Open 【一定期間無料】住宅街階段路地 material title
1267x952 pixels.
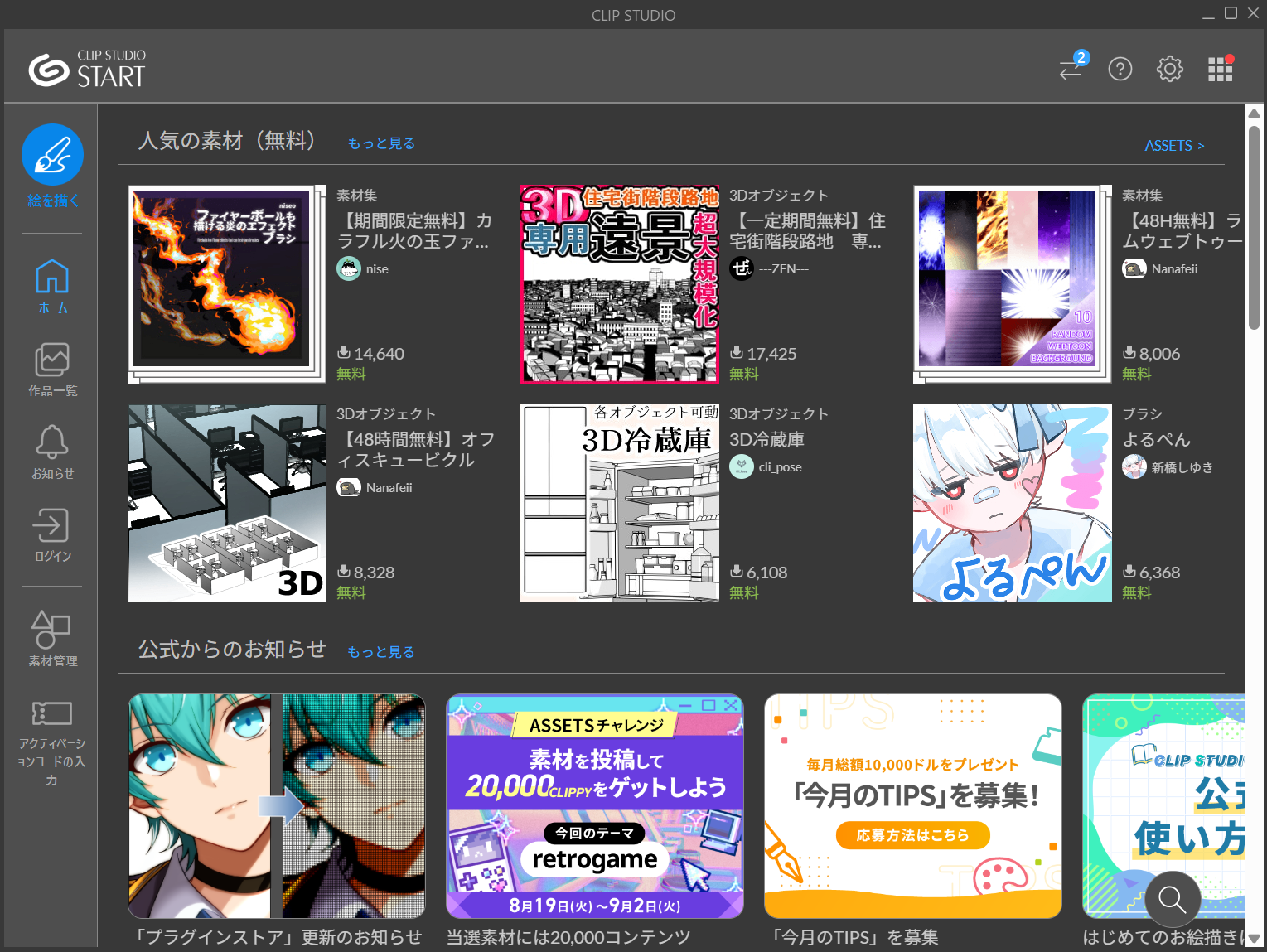click(807, 231)
